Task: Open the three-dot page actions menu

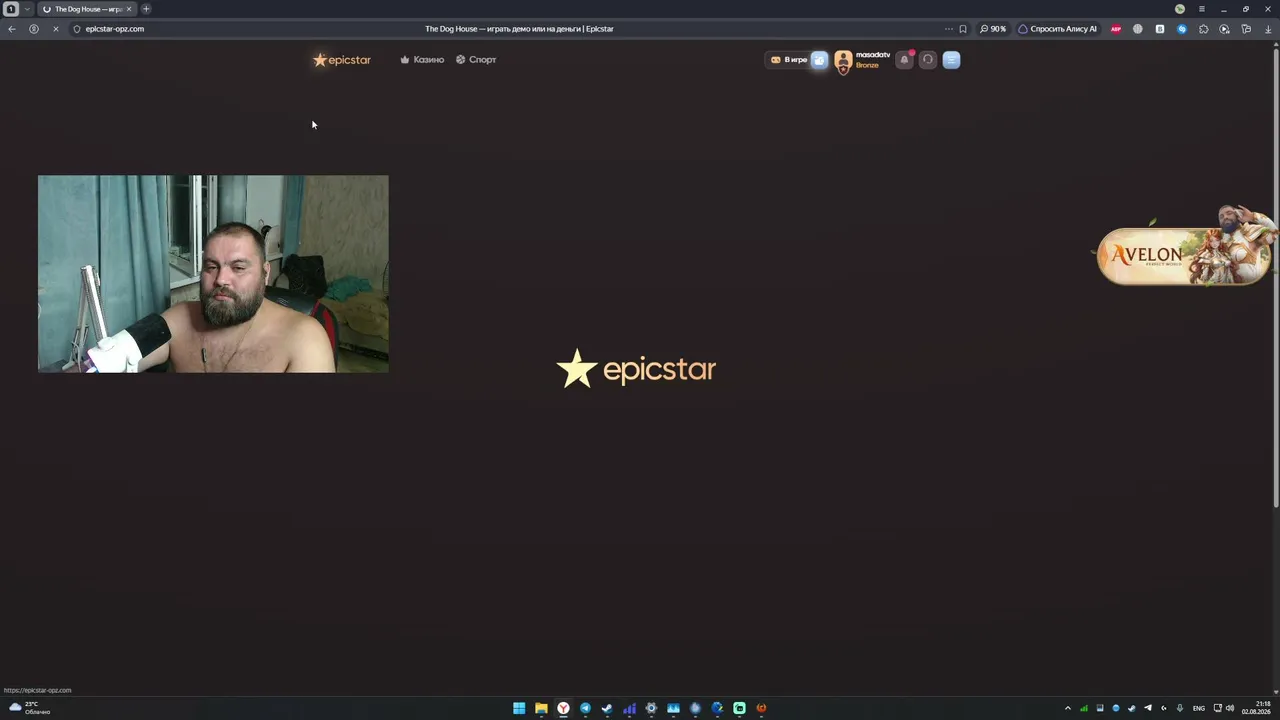Action: pos(949,29)
